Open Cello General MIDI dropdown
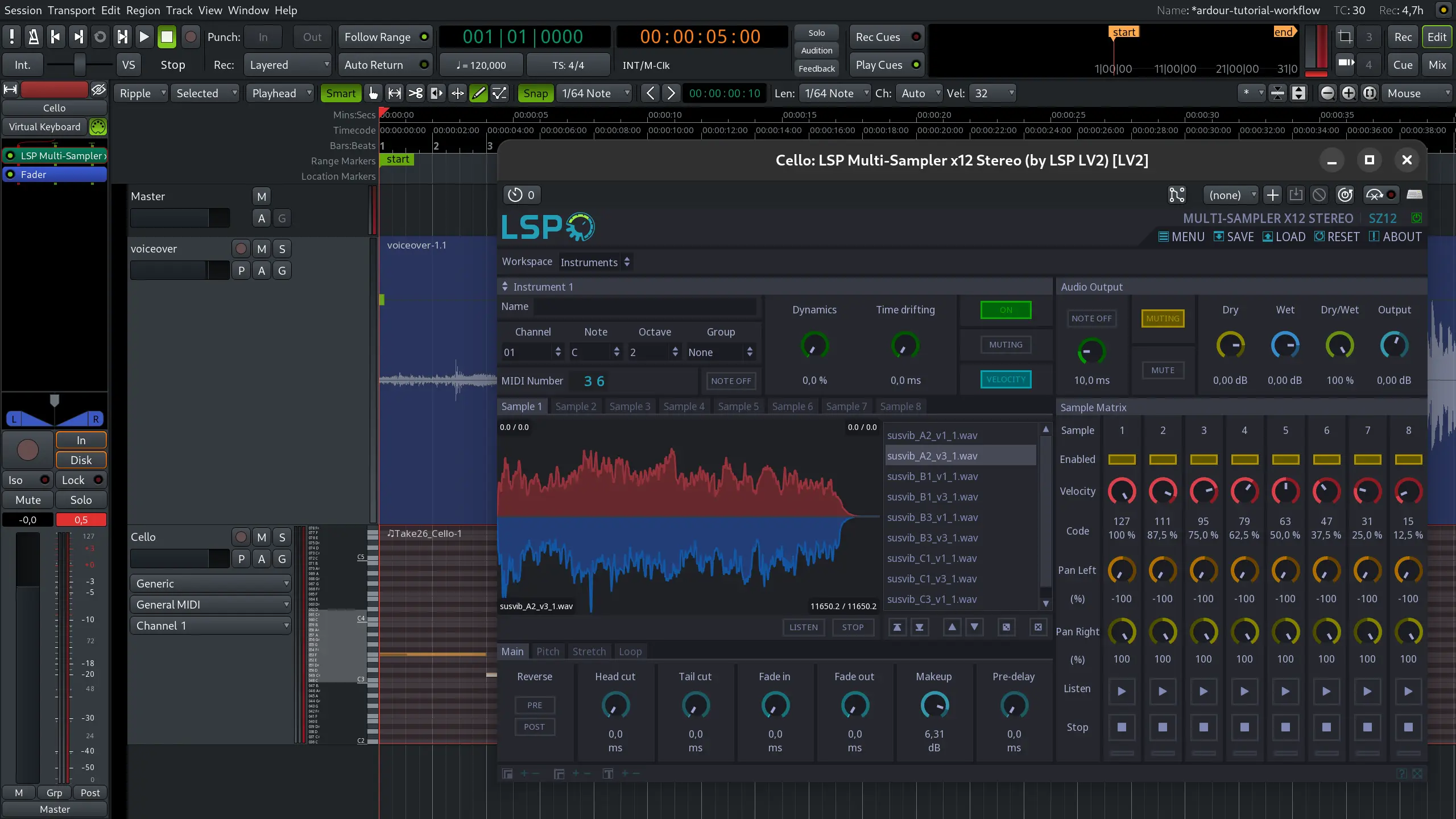 point(210,605)
